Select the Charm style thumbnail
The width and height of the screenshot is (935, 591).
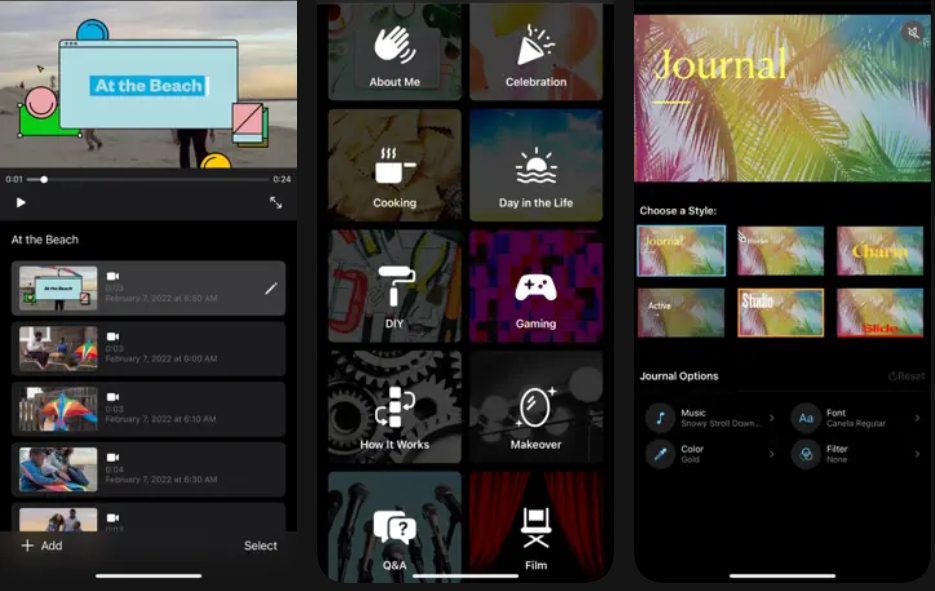click(880, 250)
